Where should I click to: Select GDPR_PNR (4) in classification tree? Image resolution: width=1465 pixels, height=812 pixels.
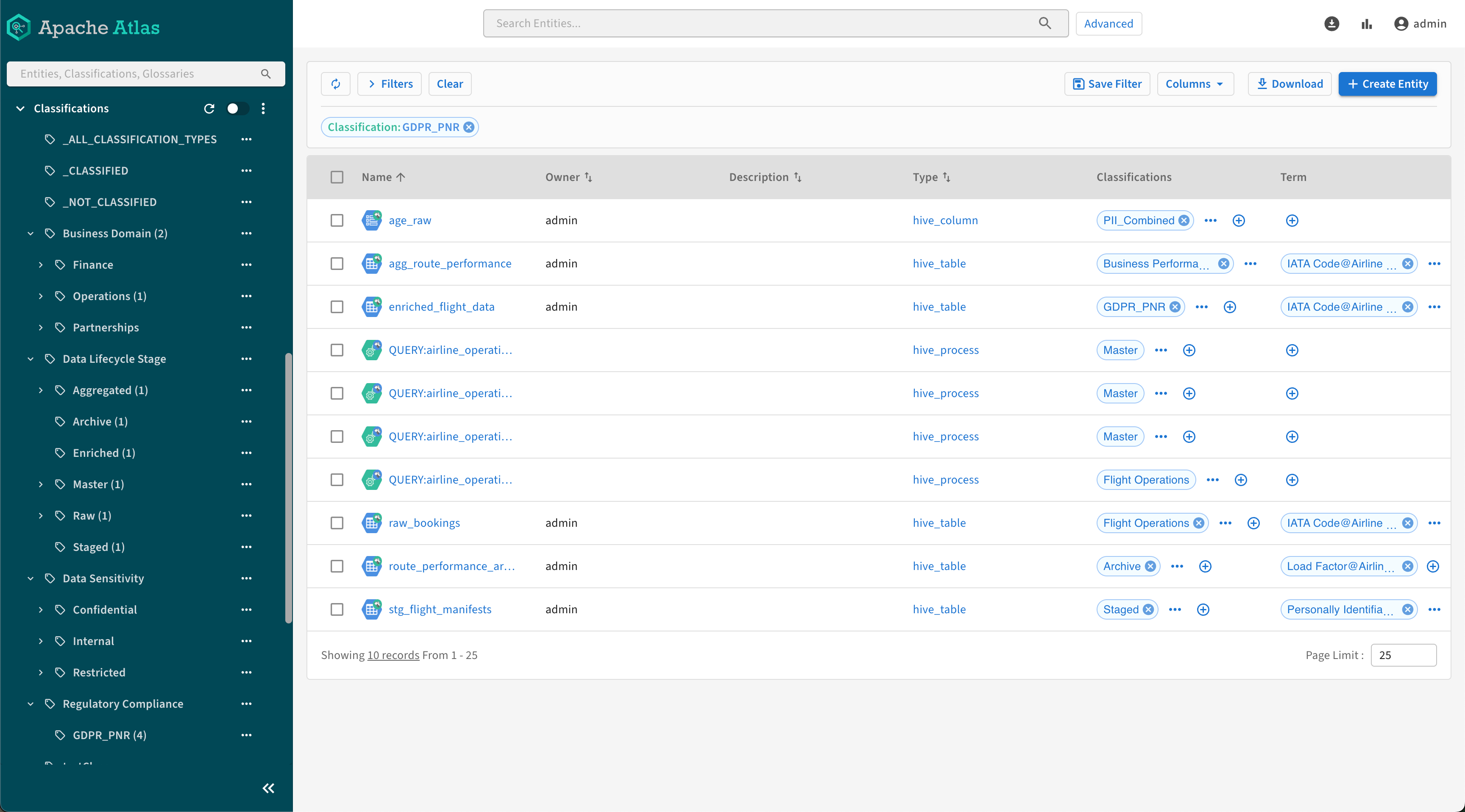(109, 735)
